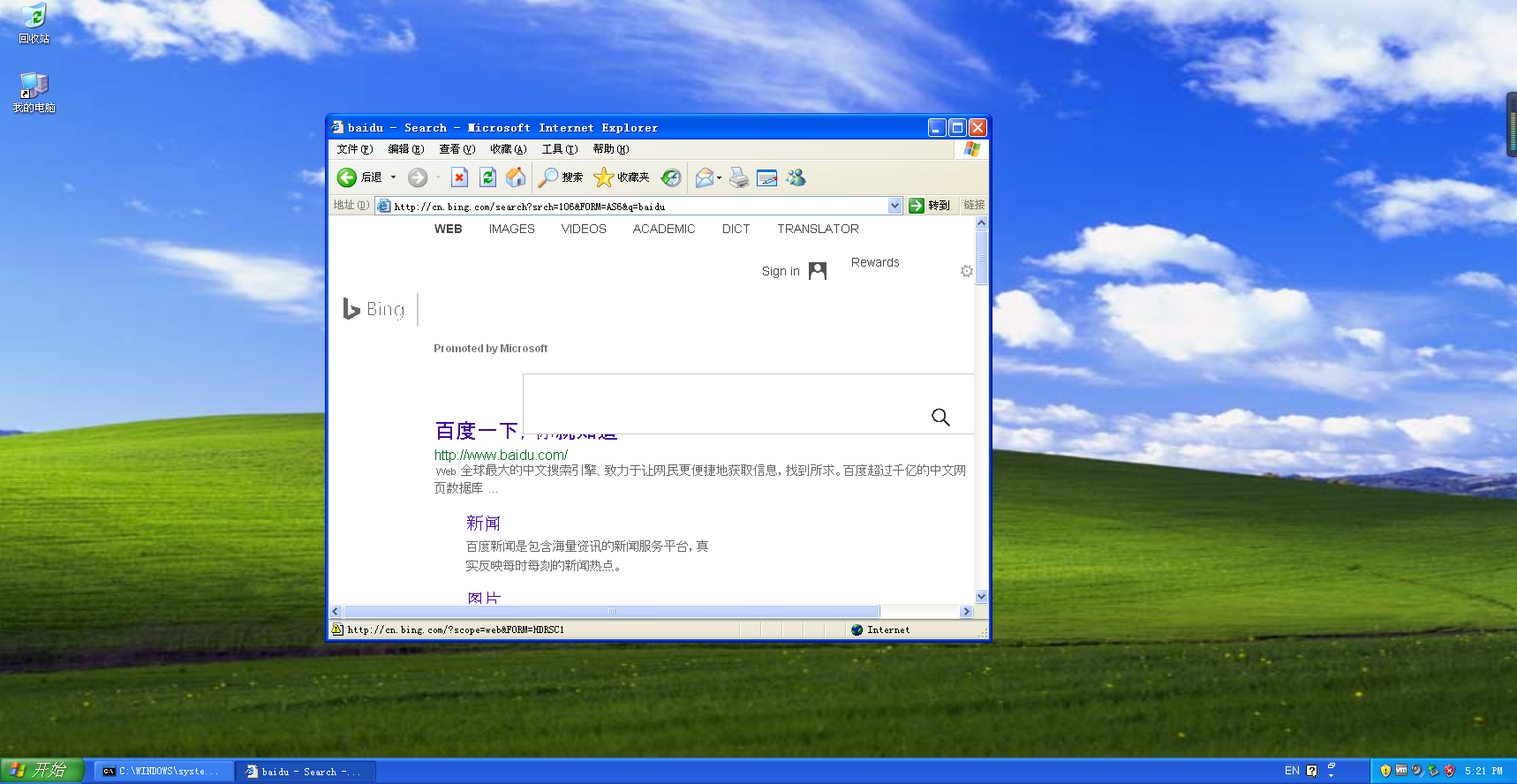The height and width of the screenshot is (784, 1517).
Task: Switch to the IMAGES tab on Bing
Action: 512,229
